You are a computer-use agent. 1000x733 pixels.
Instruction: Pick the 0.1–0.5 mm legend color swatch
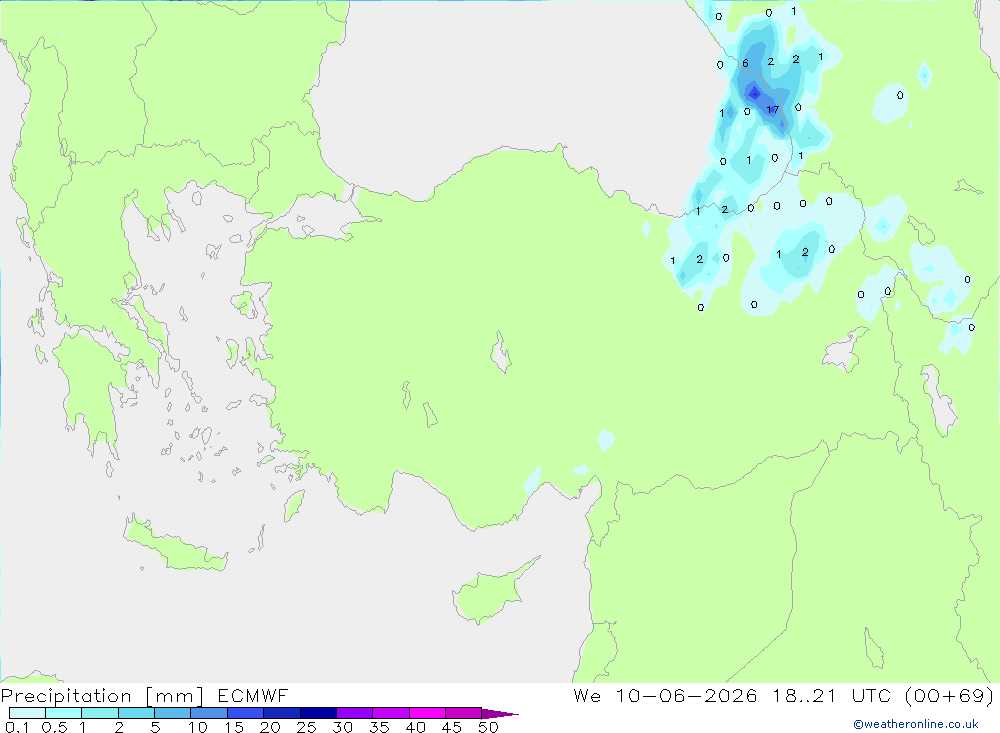pos(27,713)
